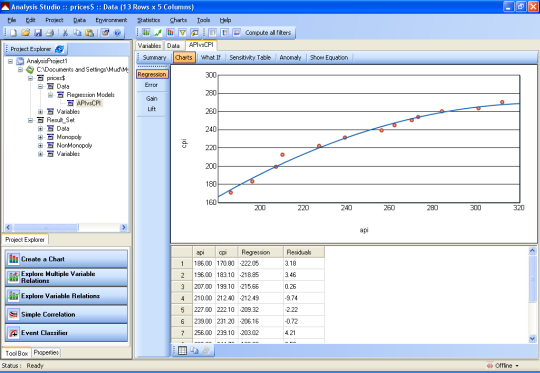Click the Create a Chart bar icon
The width and height of the screenshot is (540, 373).
13,259
